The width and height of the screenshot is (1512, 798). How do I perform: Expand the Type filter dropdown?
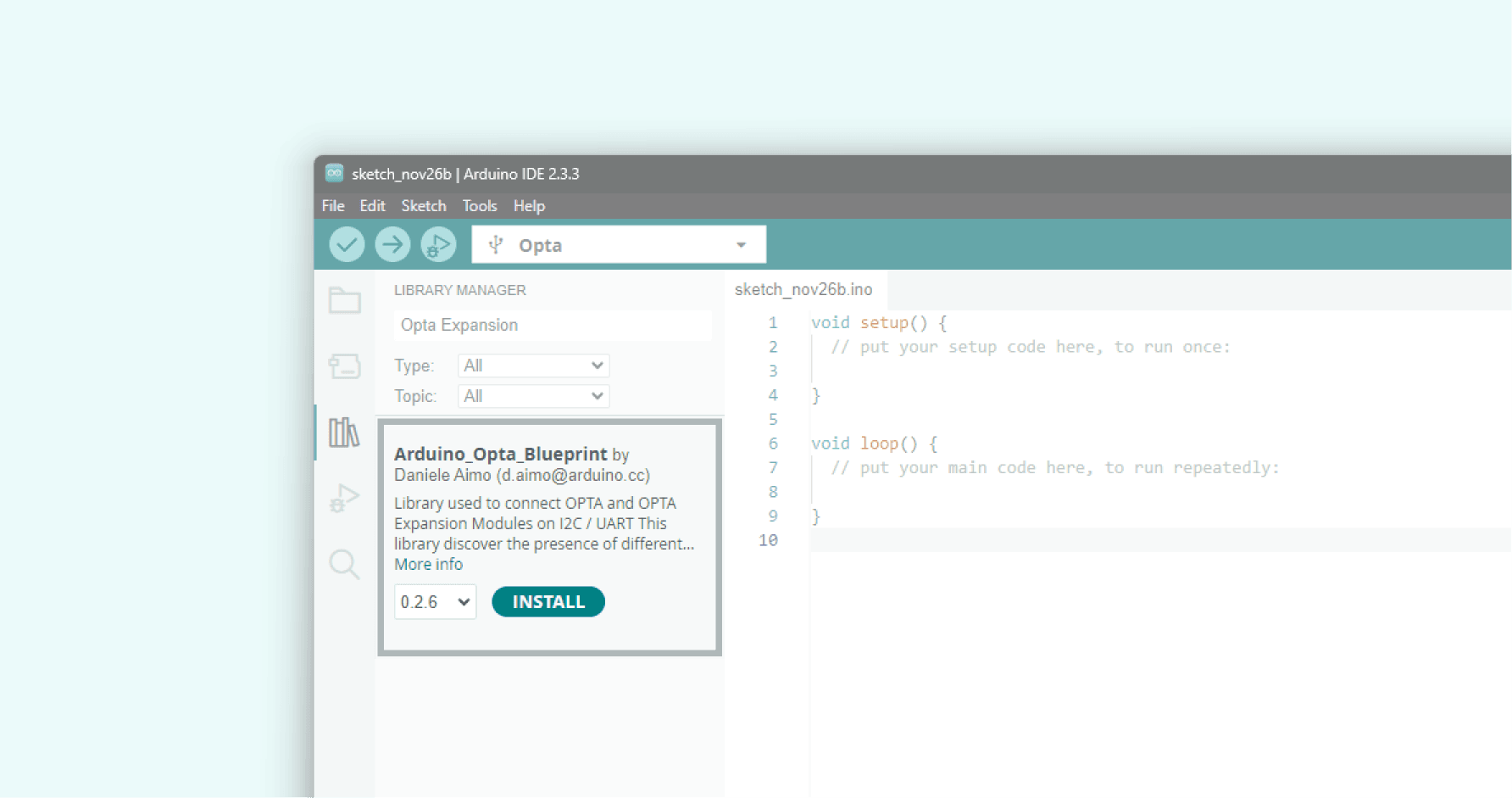click(x=533, y=366)
